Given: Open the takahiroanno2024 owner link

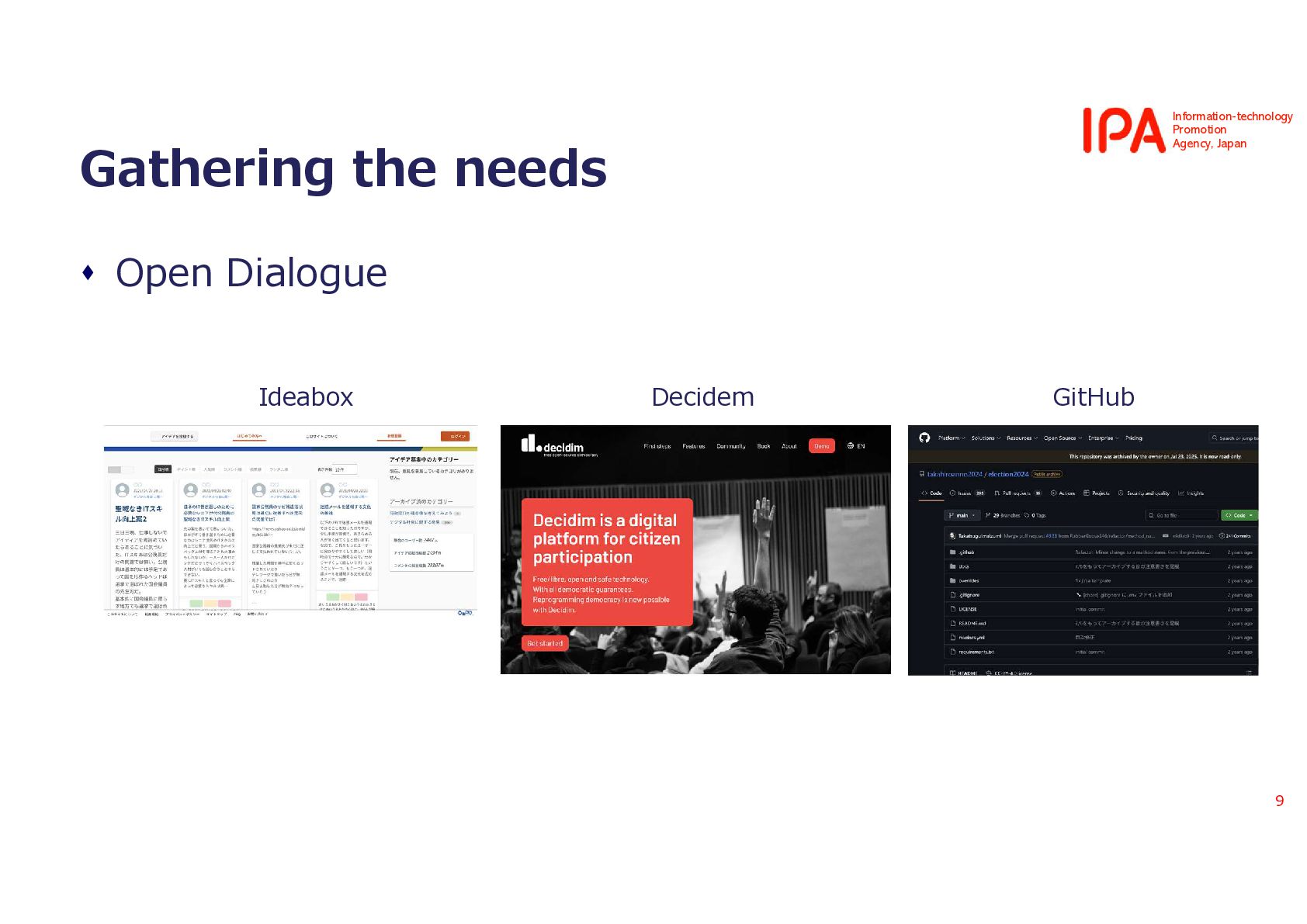Looking at the screenshot, I should (x=955, y=474).
